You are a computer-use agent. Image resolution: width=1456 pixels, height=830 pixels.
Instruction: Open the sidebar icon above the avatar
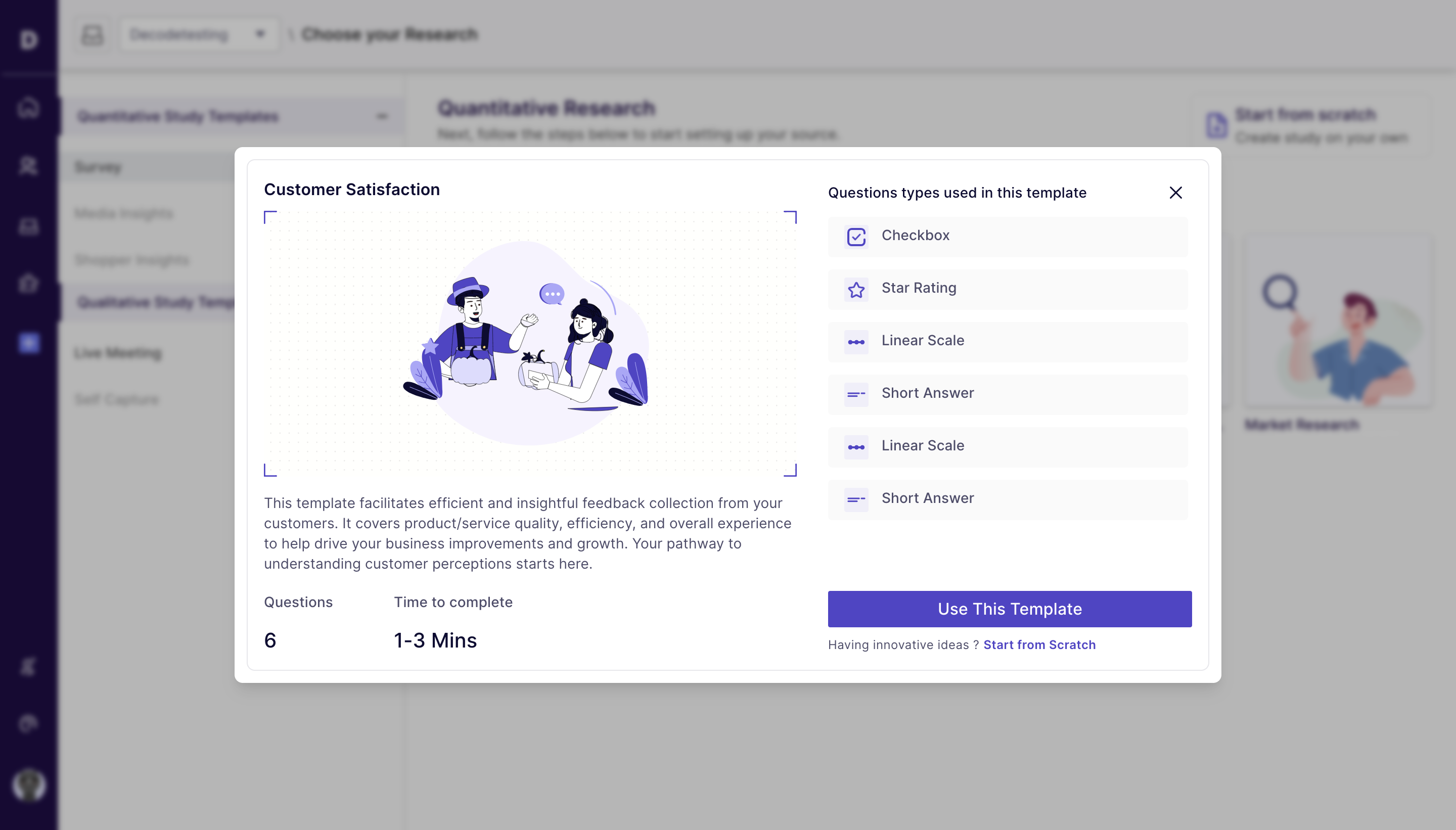pyautogui.click(x=28, y=724)
